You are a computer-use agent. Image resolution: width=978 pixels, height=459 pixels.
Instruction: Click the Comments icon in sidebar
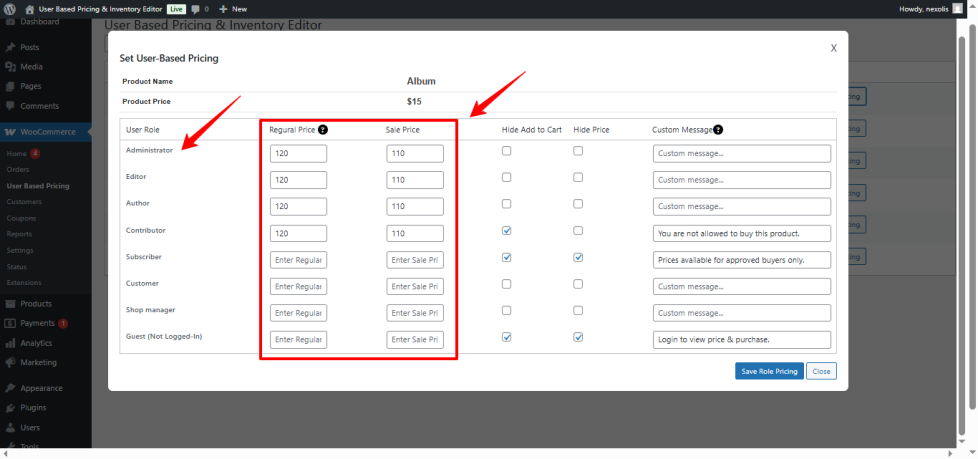[10, 106]
